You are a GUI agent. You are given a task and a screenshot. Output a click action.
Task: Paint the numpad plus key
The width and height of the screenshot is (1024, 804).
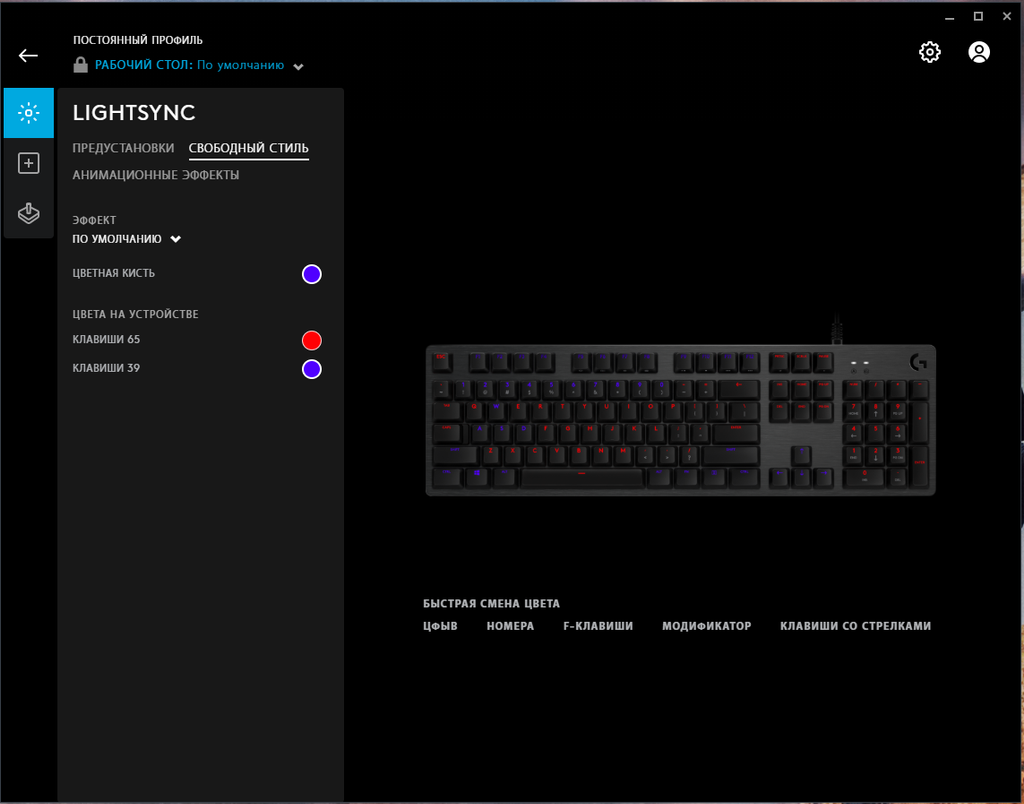pos(919,423)
